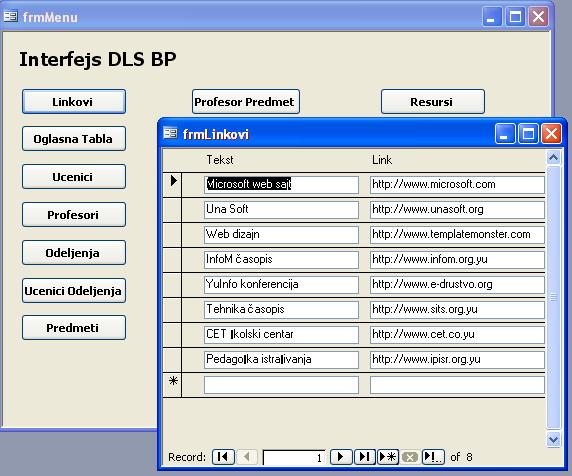Viewport: 572px width, 476px height.
Task: Go to first record in navigation bar
Action: 223,457
